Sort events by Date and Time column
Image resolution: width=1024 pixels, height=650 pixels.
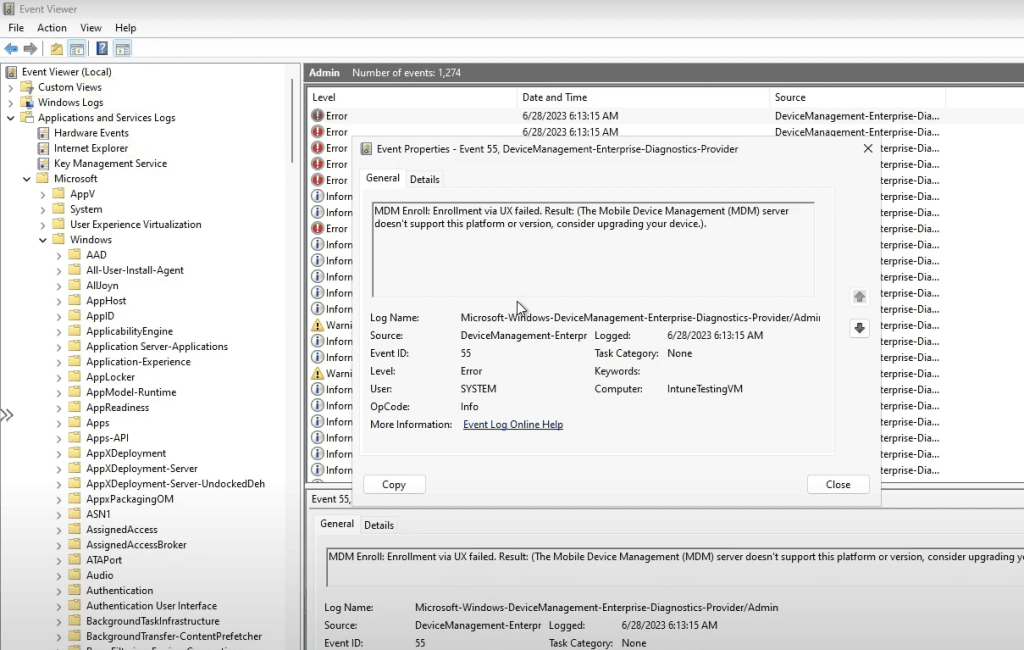554,97
